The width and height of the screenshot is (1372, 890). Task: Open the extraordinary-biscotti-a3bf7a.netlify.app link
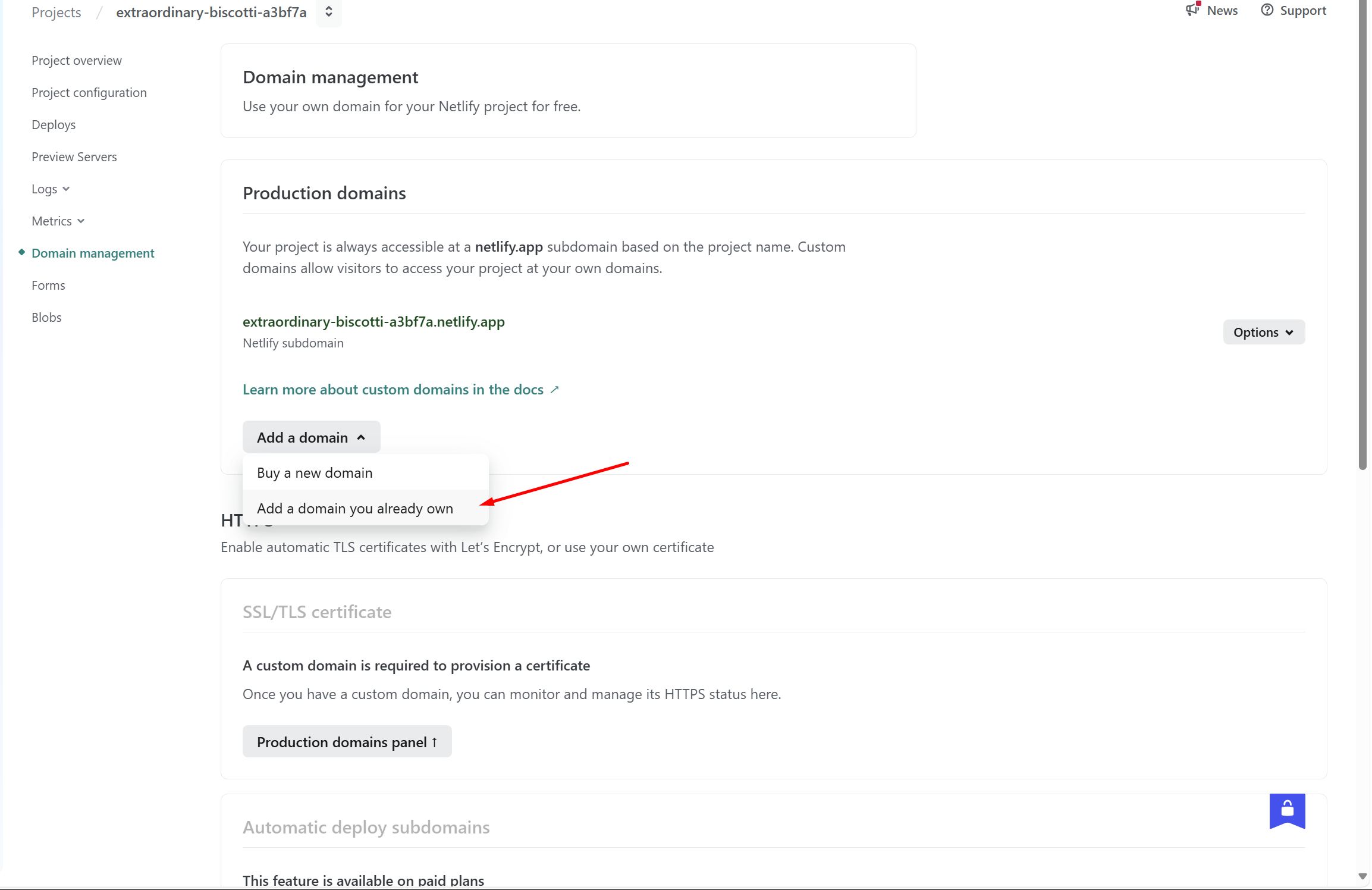tap(373, 322)
